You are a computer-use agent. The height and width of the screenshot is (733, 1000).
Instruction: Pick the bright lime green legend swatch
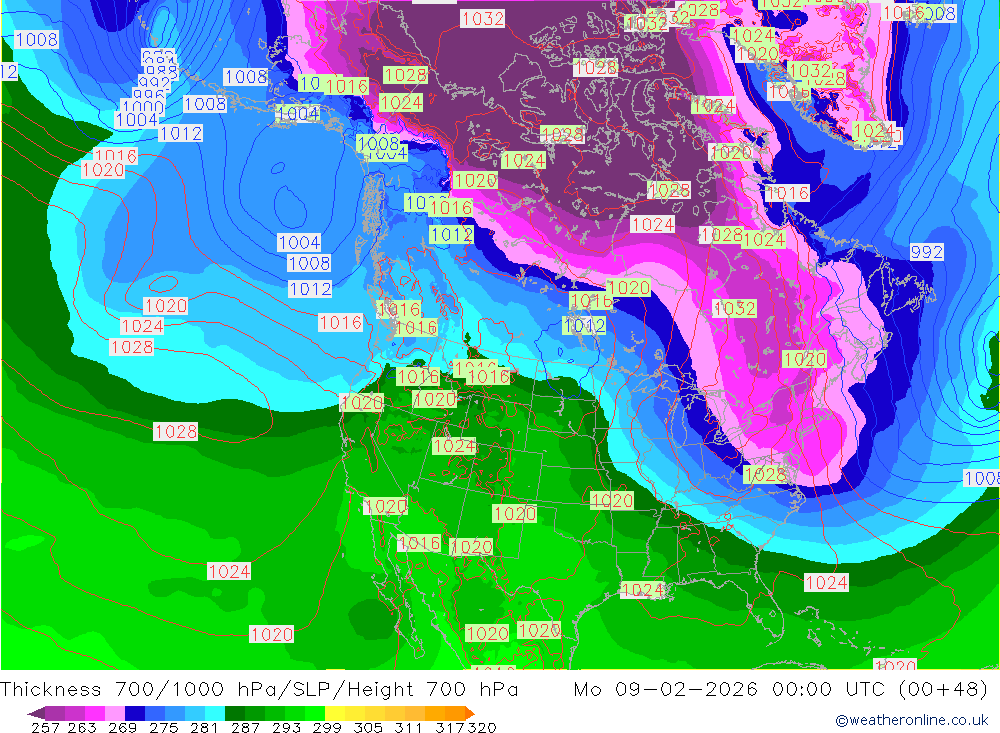(x=315, y=713)
